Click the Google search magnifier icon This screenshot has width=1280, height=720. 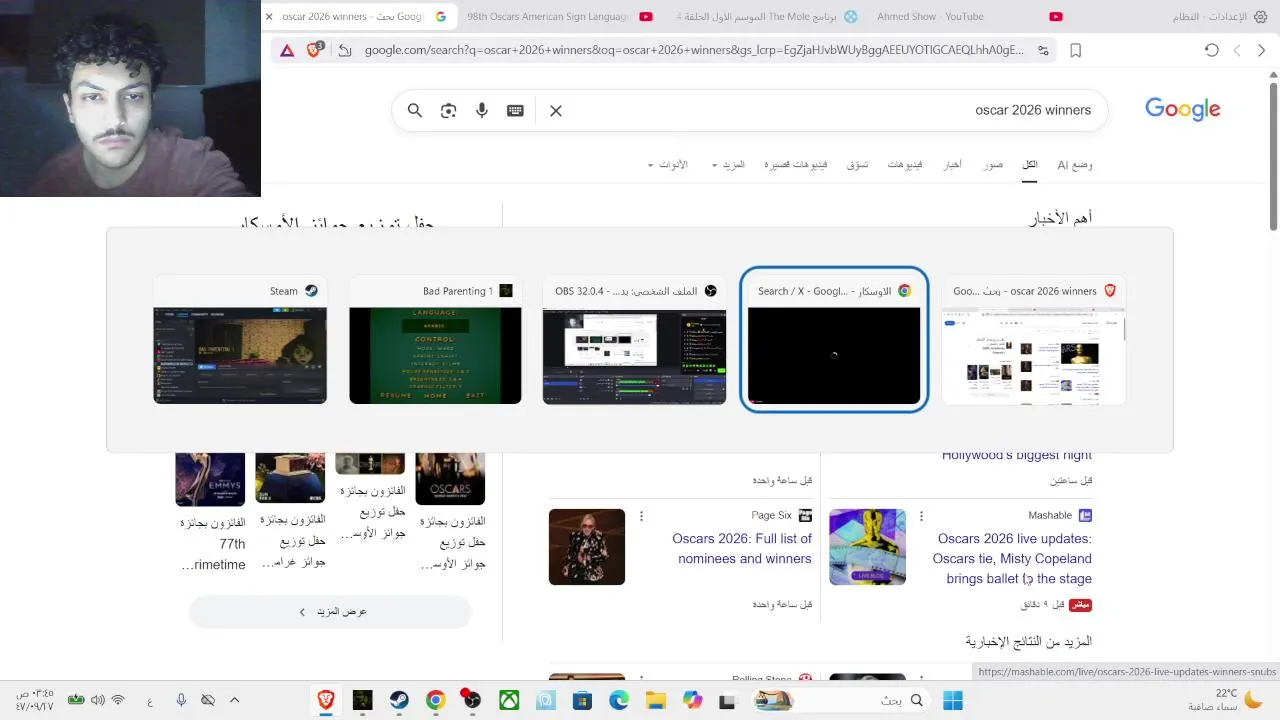click(415, 111)
